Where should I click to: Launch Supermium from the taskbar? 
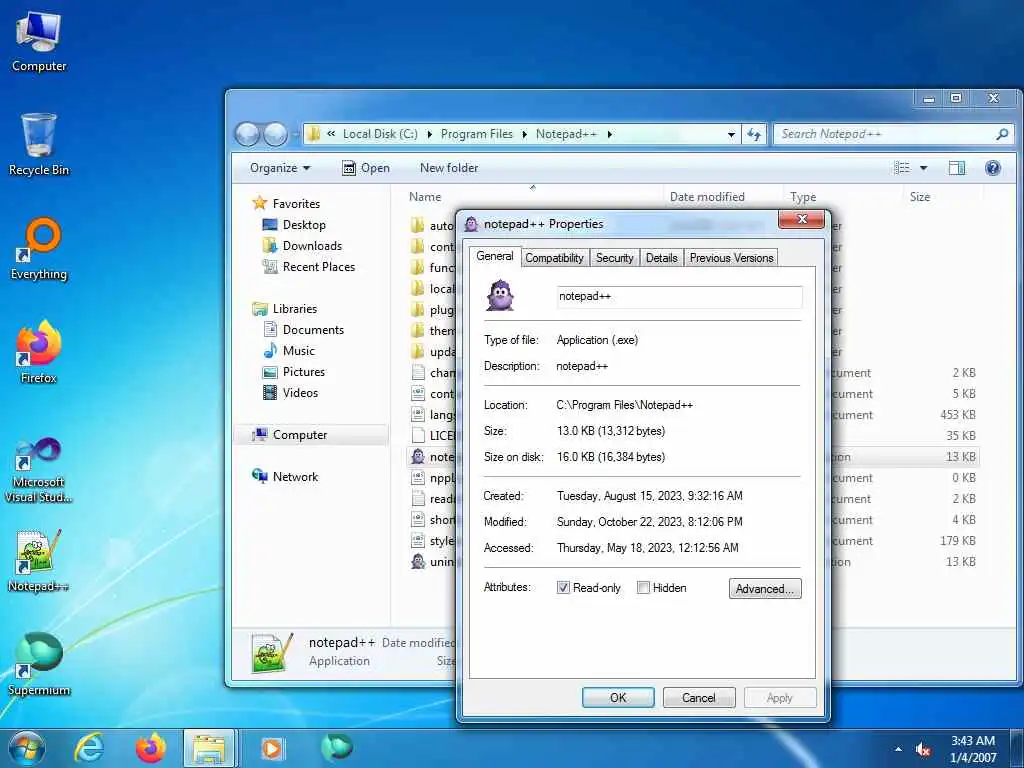(337, 747)
